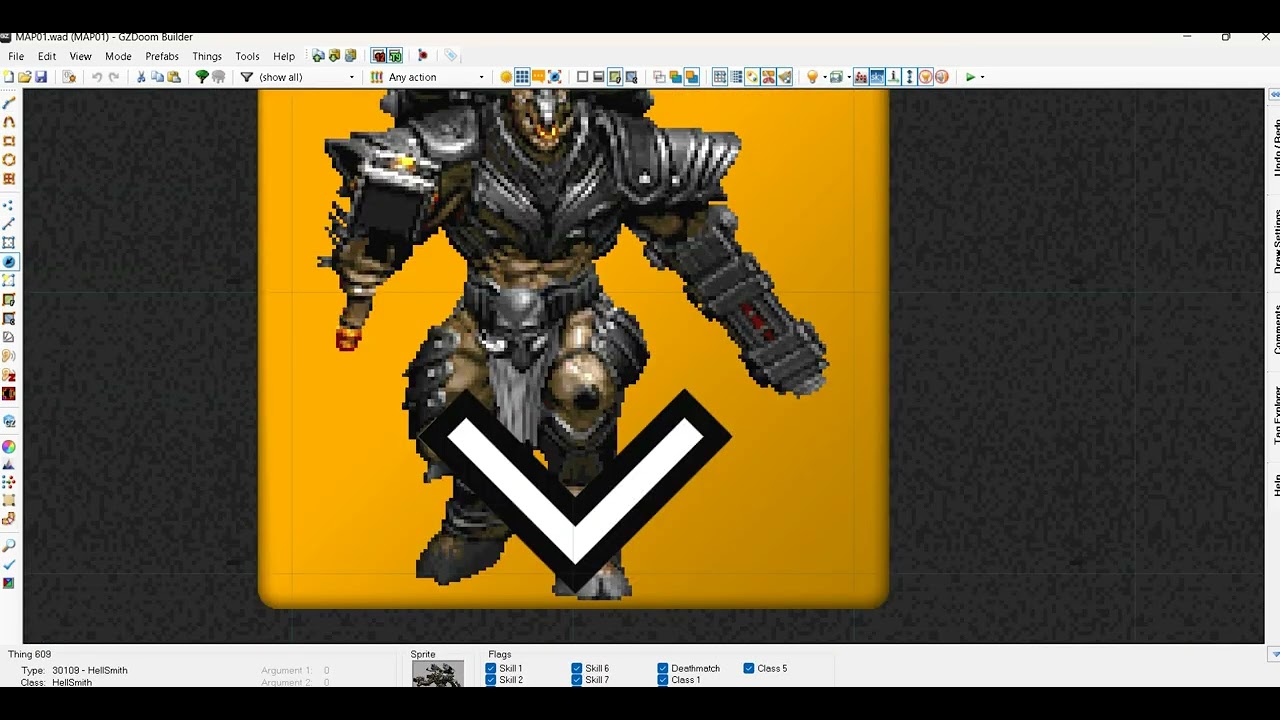Viewport: 1280px width, 720px height.
Task: Click the green tree toolbar icon
Action: point(202,77)
